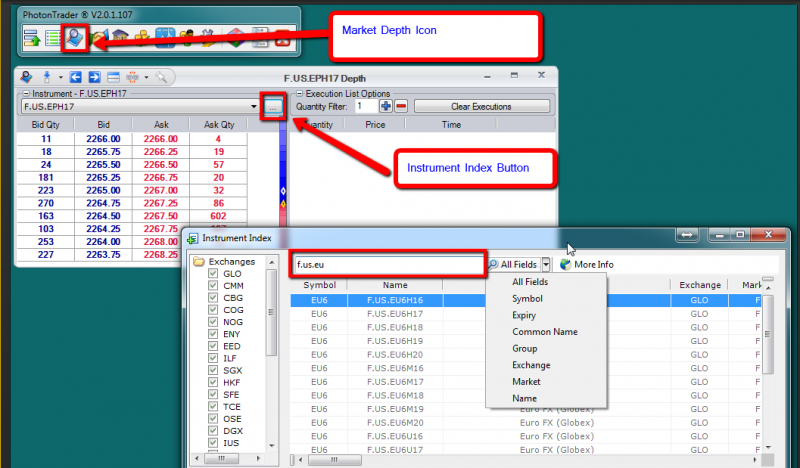Click the Quantity Filter input field

click(x=366, y=106)
